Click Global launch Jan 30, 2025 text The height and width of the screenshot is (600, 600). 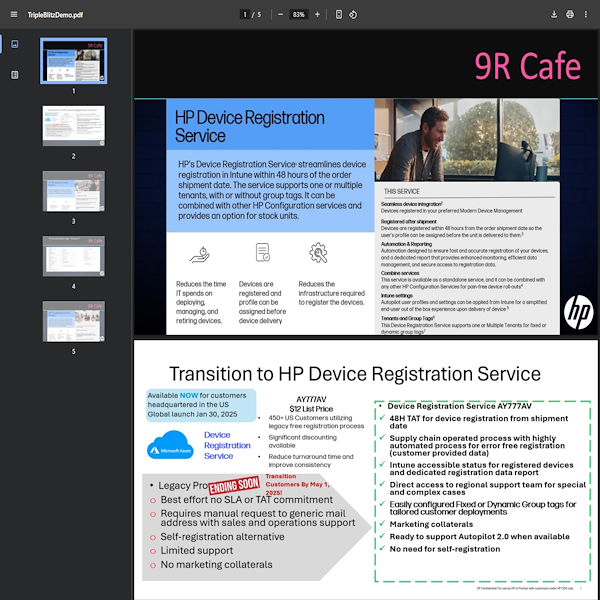point(192,414)
